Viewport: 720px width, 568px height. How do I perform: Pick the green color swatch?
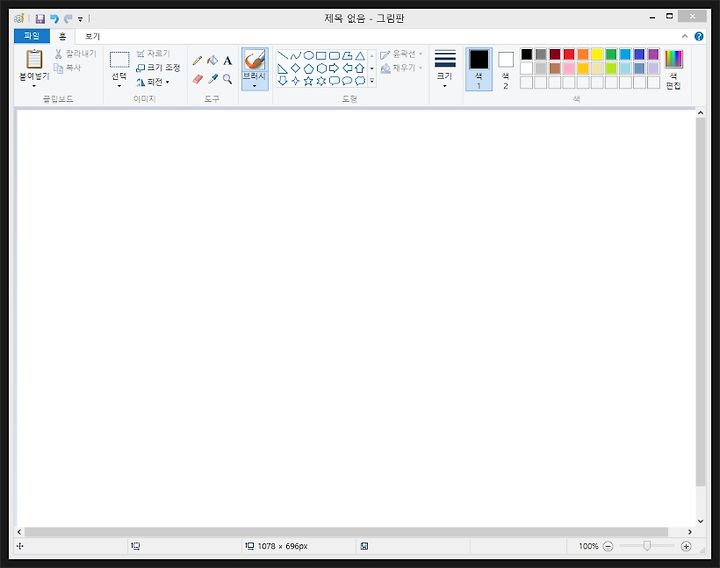pyautogui.click(x=611, y=54)
